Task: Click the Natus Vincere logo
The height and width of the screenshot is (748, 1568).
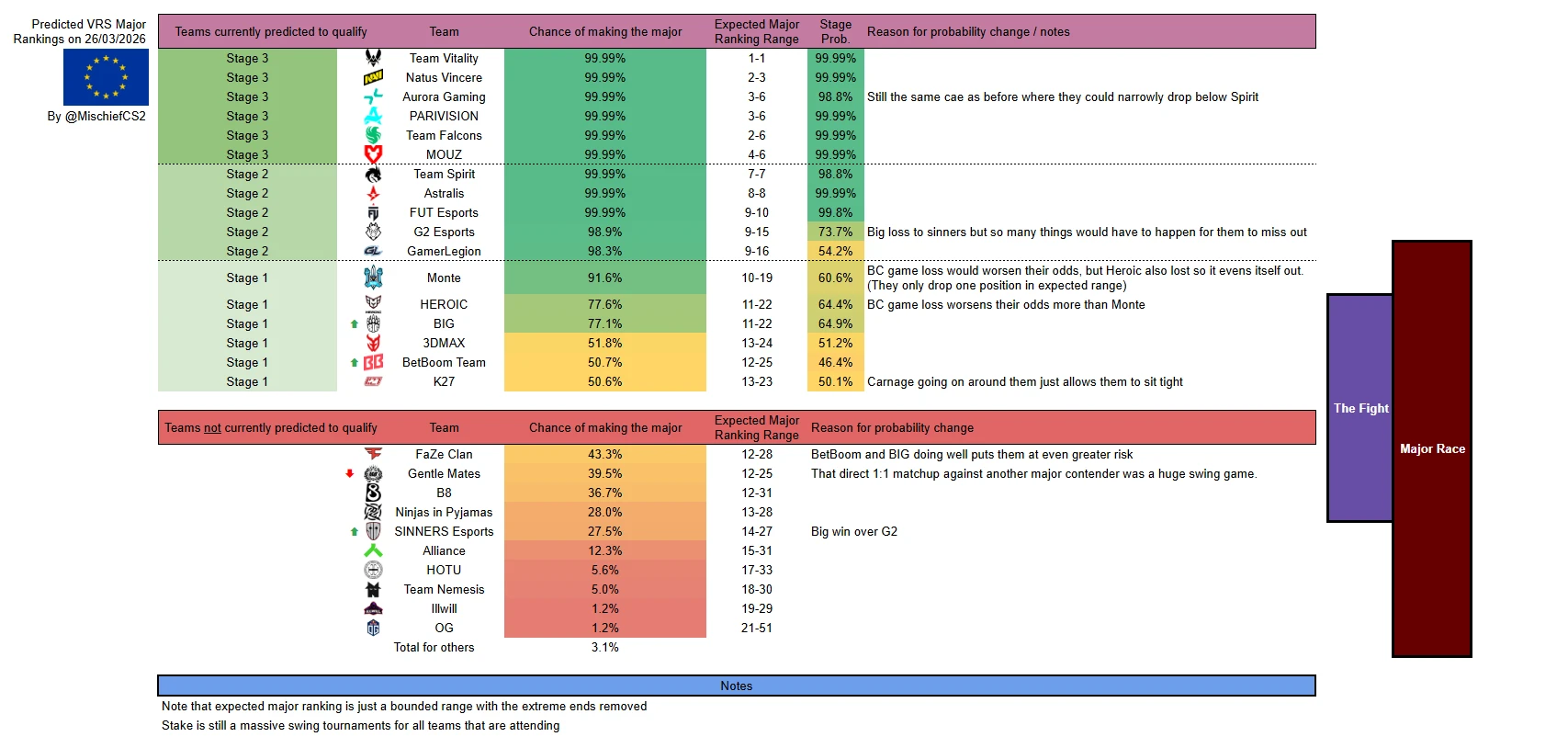Action: tap(373, 77)
